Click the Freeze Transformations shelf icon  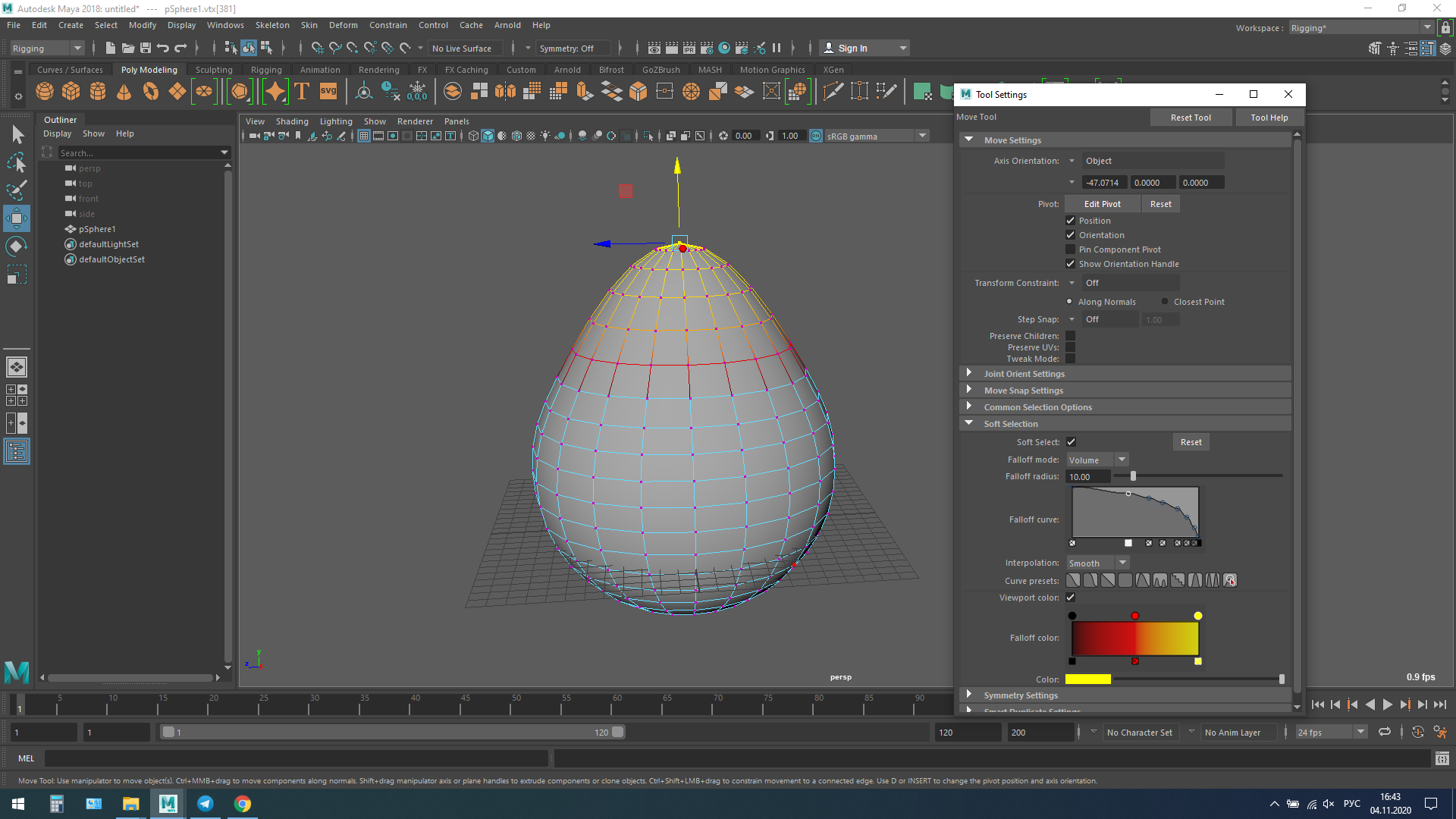417,92
